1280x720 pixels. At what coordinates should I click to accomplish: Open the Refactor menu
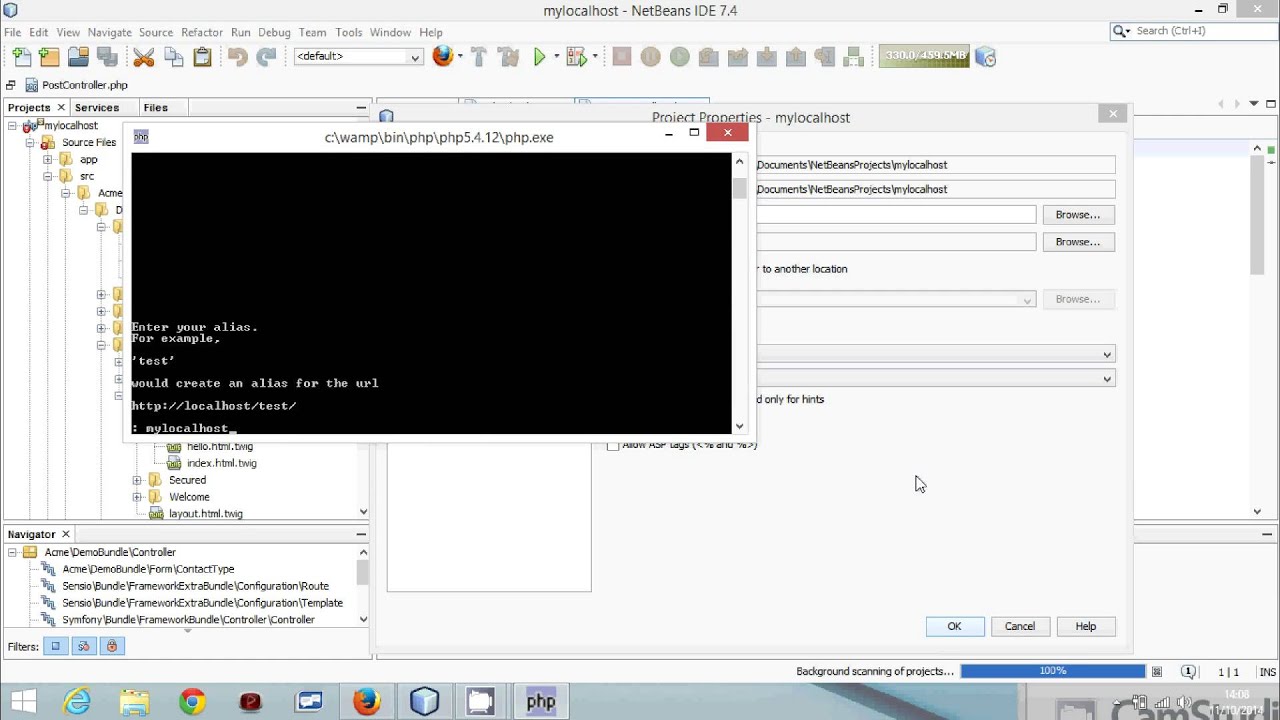(202, 32)
